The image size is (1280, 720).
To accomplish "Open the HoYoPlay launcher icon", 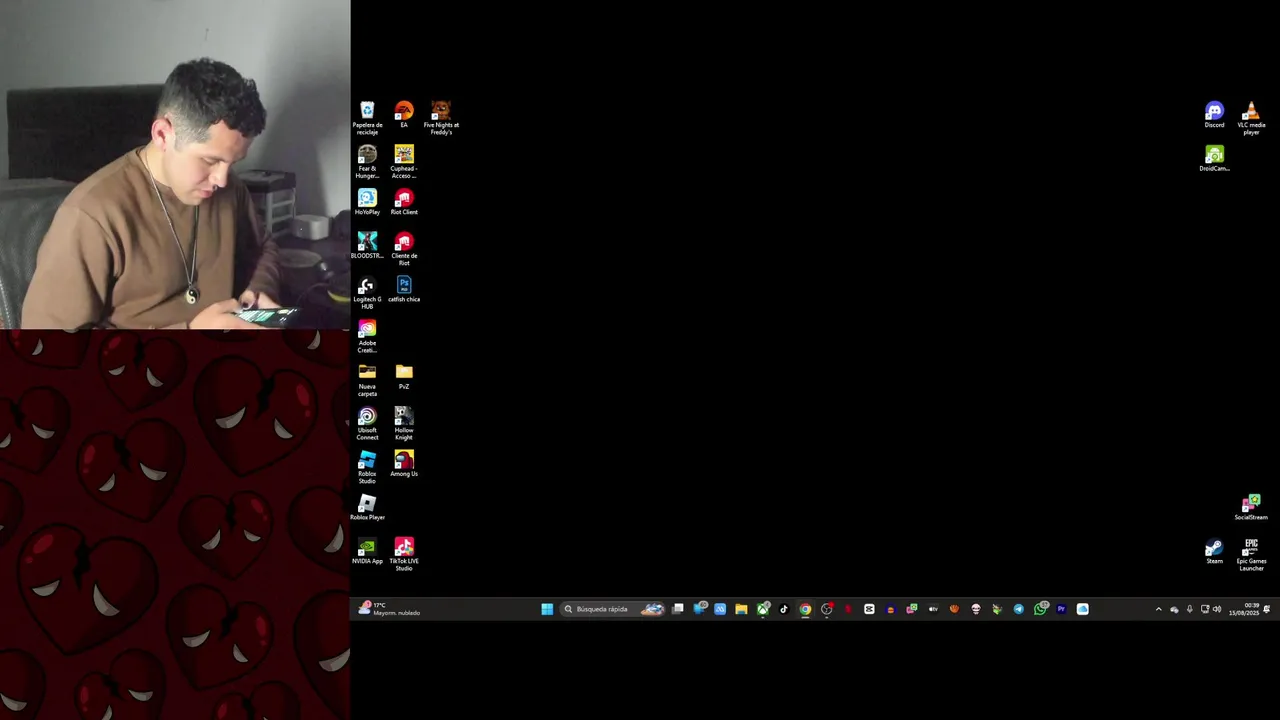I will point(367,201).
